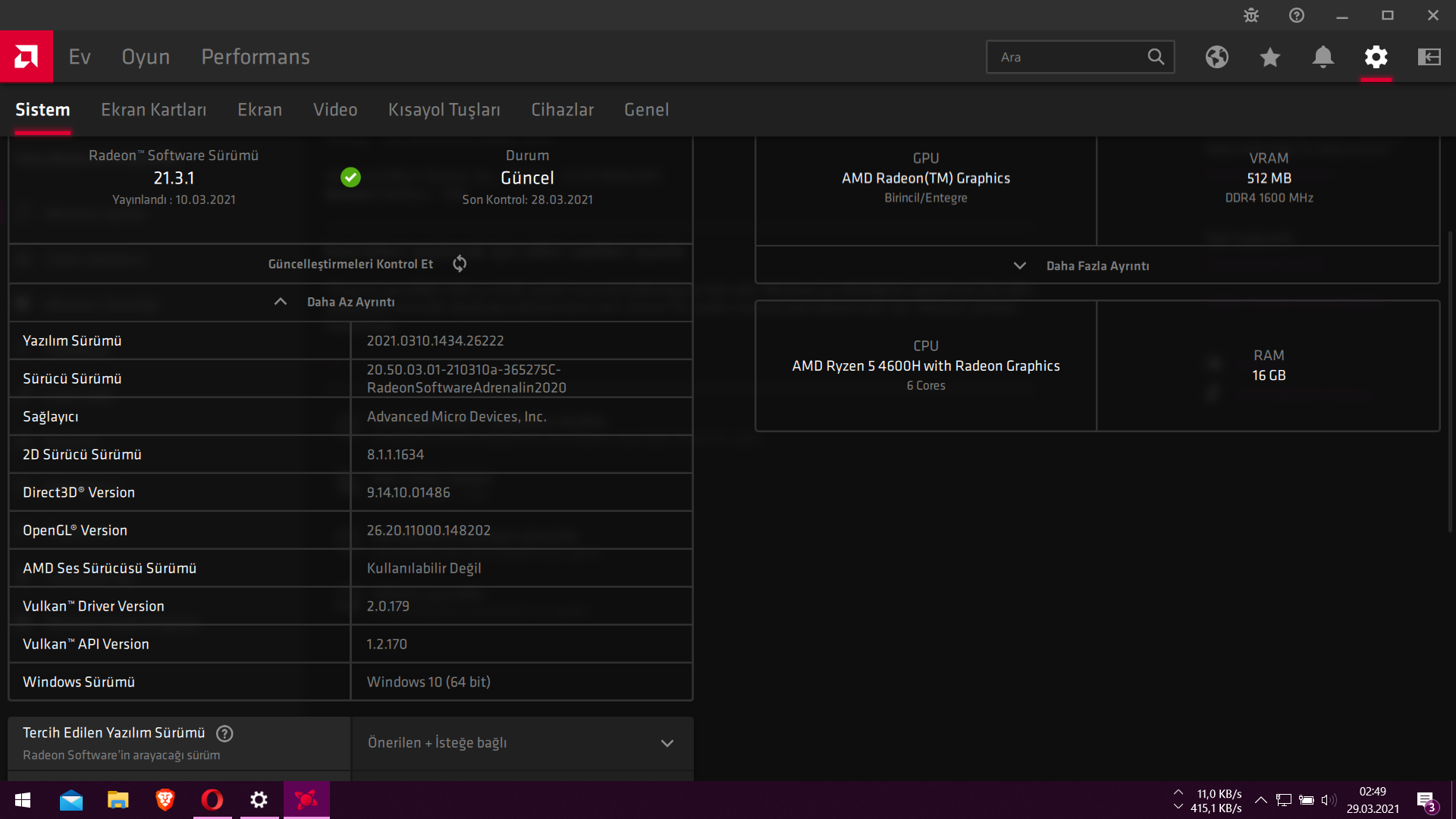The image size is (1456, 819).
Task: Open the Önerilen + İsteğe bağlı dropdown
Action: coord(522,743)
